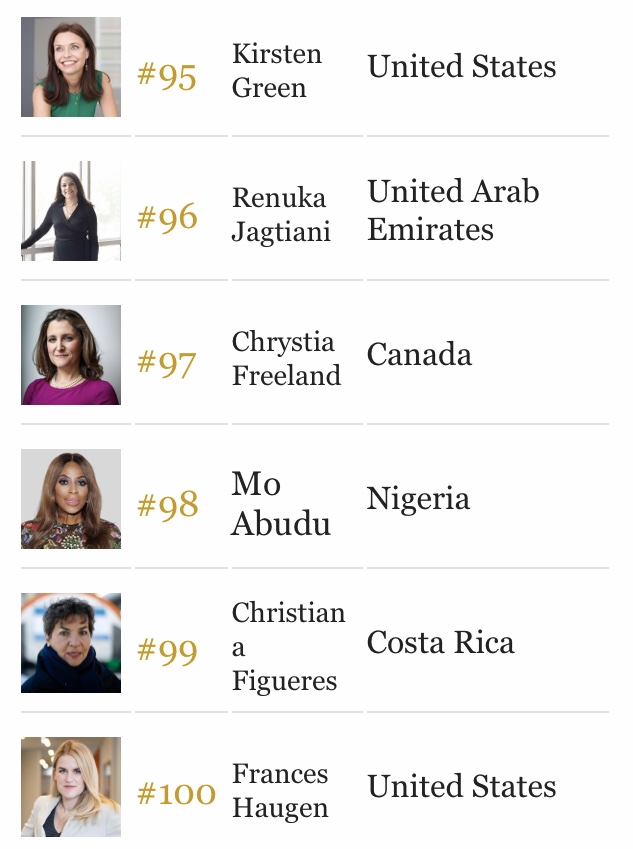Open Christiana Figueres's profile photo

click(71, 643)
